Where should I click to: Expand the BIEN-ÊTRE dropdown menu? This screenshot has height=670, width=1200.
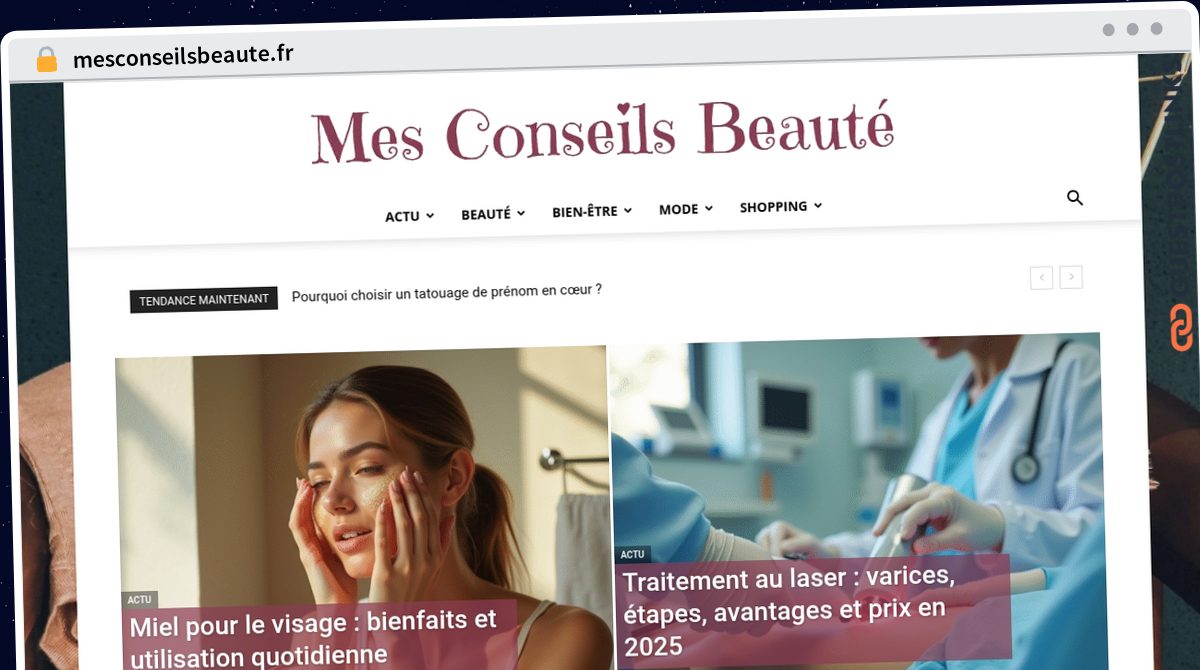592,211
